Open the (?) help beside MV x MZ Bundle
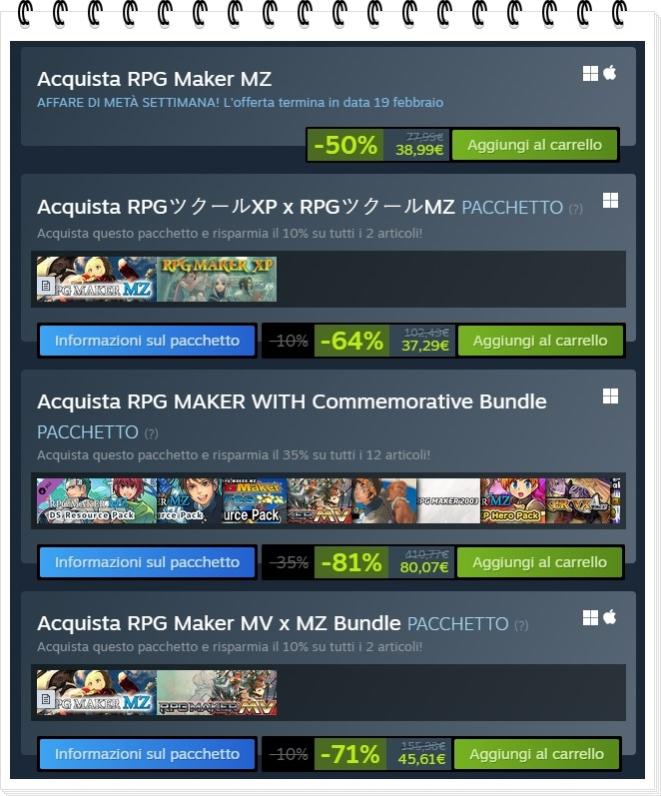661x796 pixels. [521, 625]
